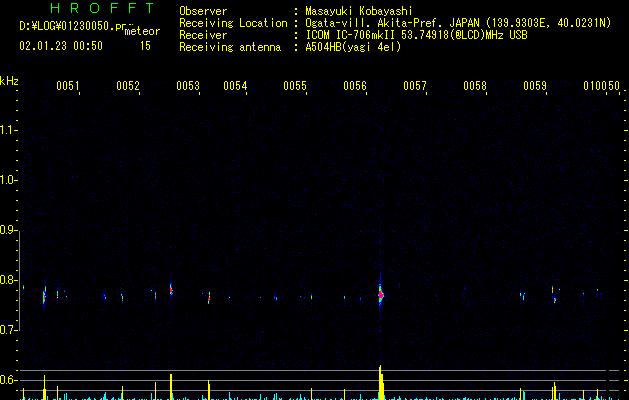This screenshot has height=400, width=629.
Task: Click the 0059 time marker
Action: pyautogui.click(x=535, y=86)
